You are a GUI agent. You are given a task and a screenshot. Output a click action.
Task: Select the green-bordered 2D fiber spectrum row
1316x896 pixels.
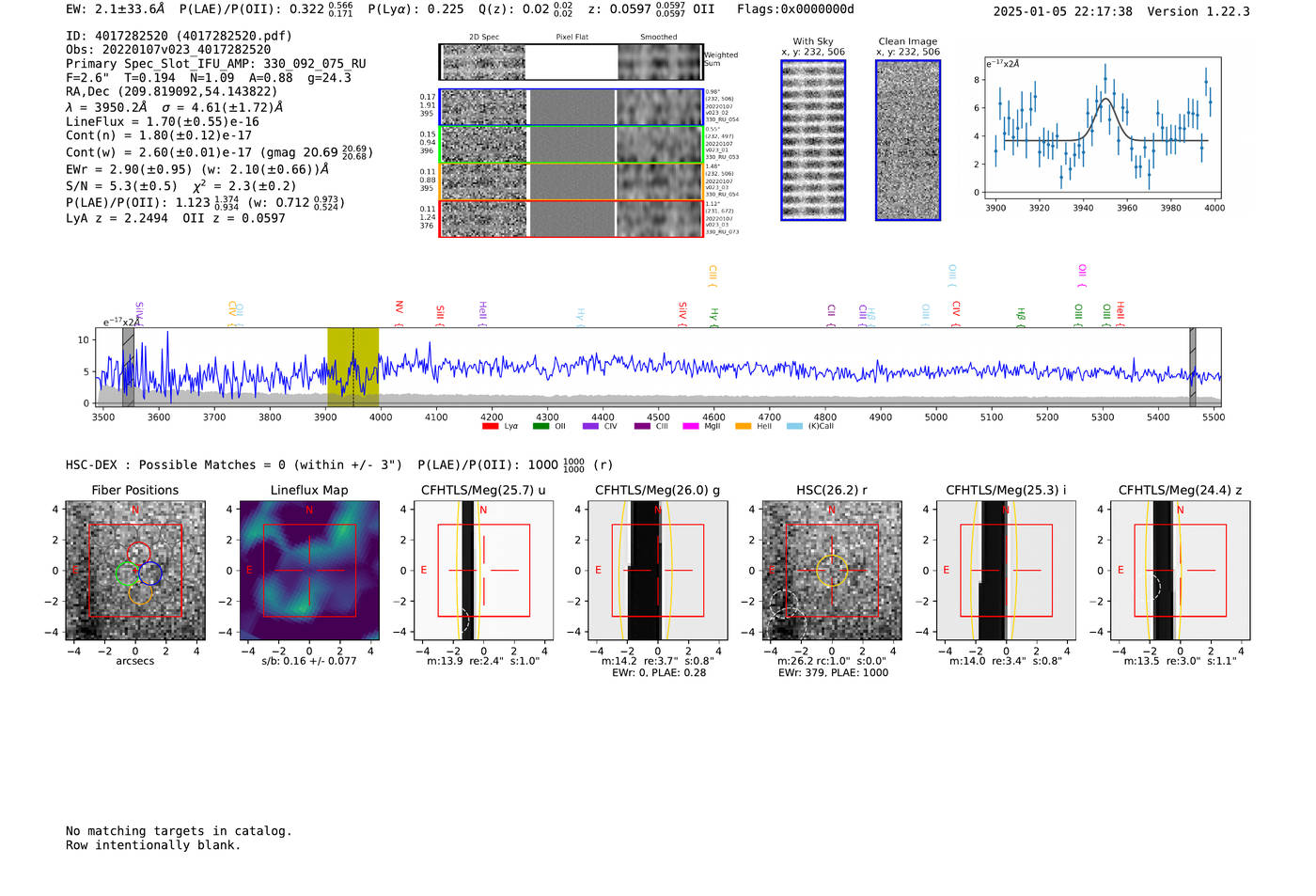572,145
